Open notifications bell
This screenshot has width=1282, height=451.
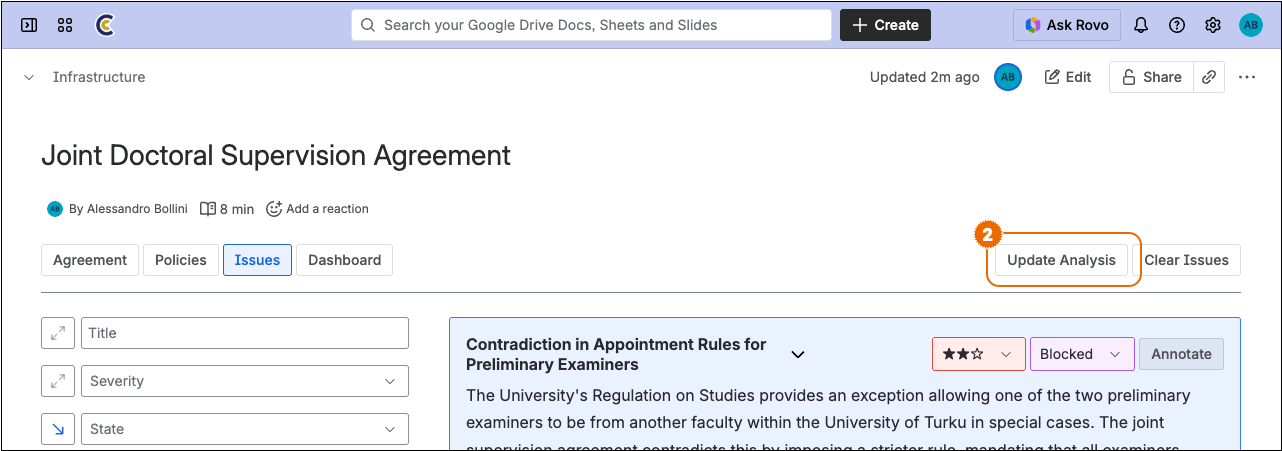1141,25
